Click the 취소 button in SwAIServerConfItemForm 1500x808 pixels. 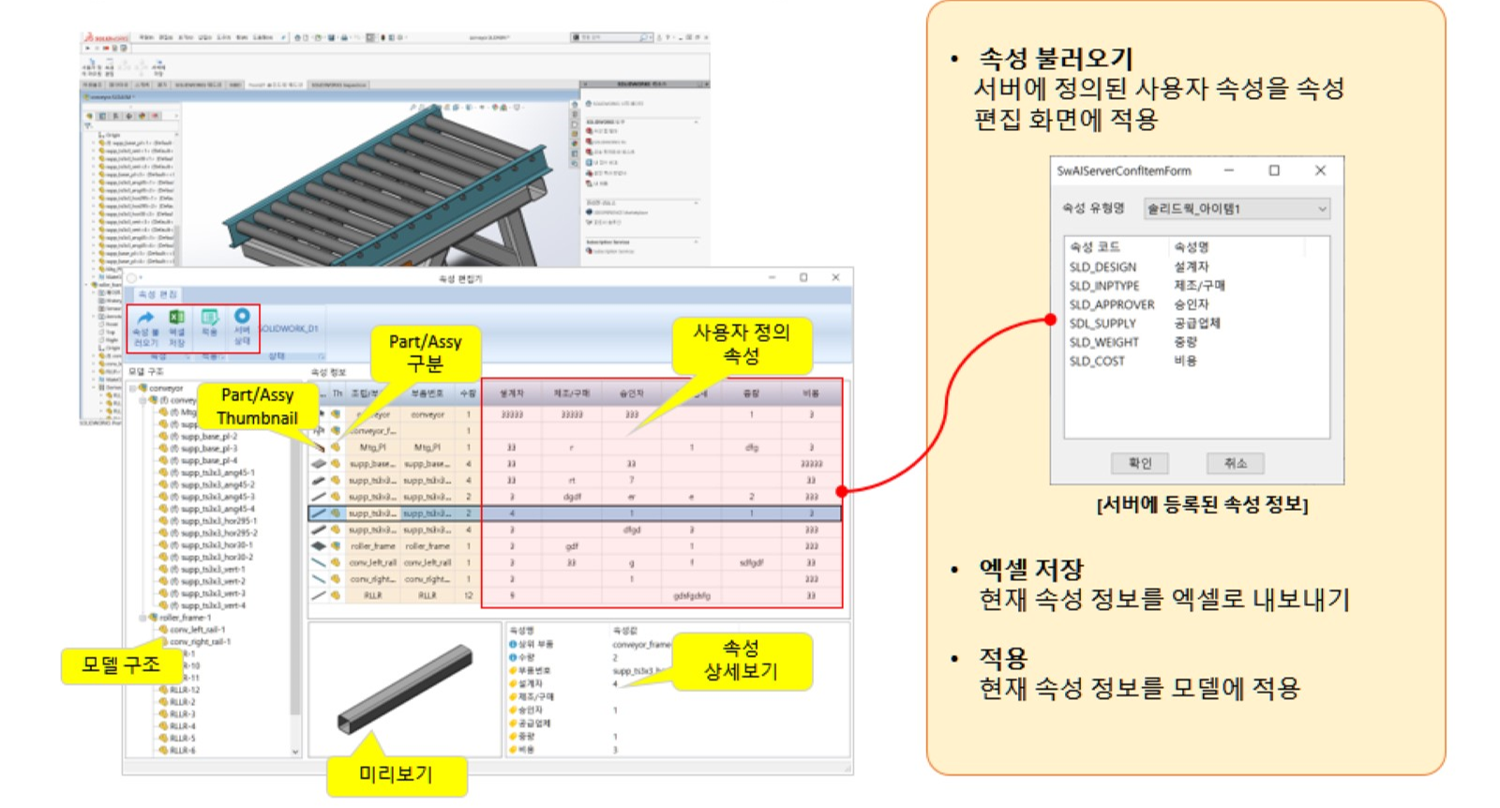(1236, 463)
